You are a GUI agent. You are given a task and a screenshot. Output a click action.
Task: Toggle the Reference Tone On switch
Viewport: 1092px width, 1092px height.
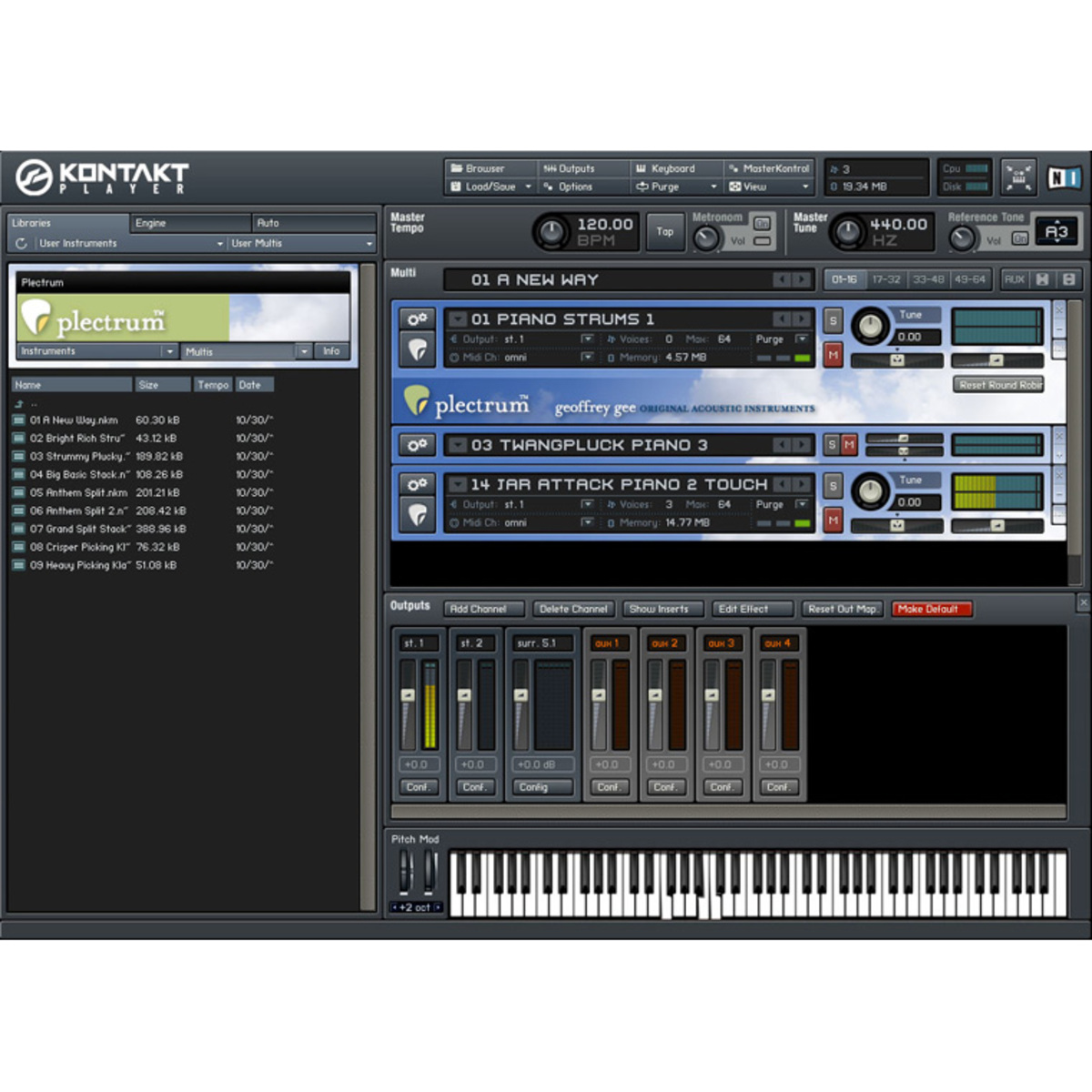point(1020,238)
